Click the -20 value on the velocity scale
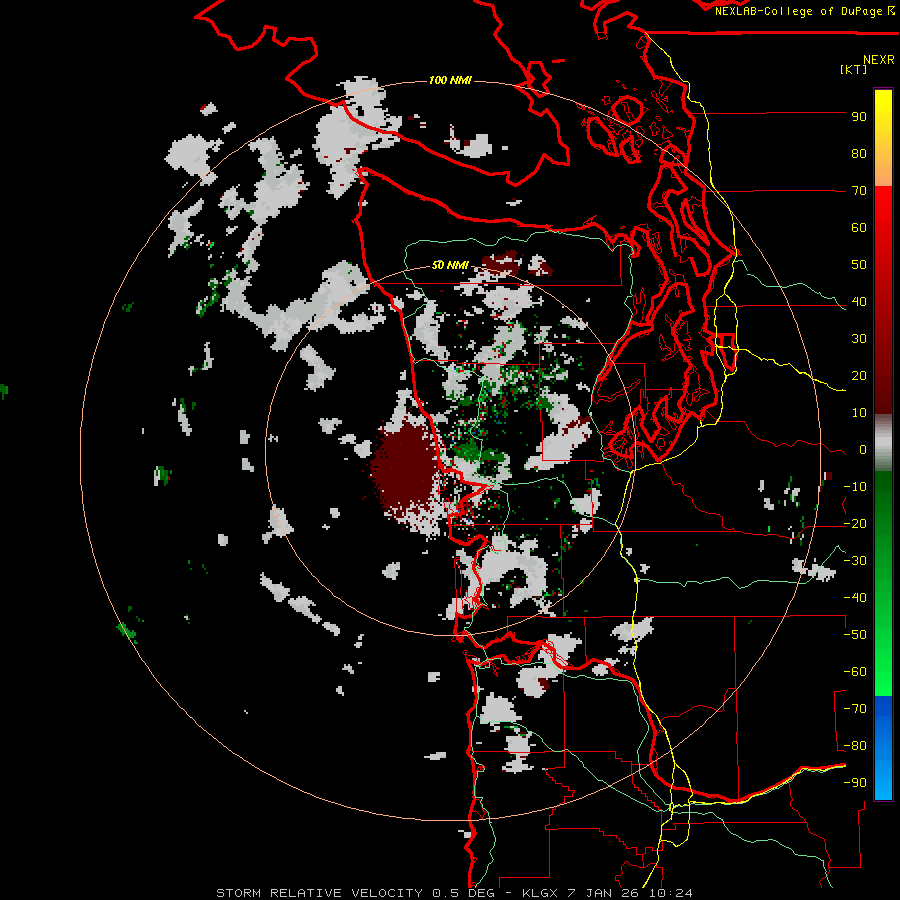Viewport: 900px width, 900px height. [x=855, y=524]
